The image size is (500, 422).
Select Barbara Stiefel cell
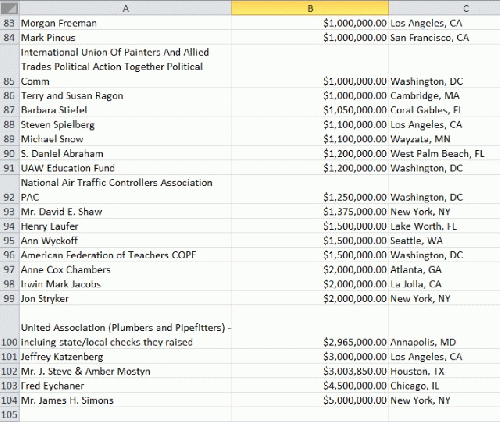tap(126, 110)
